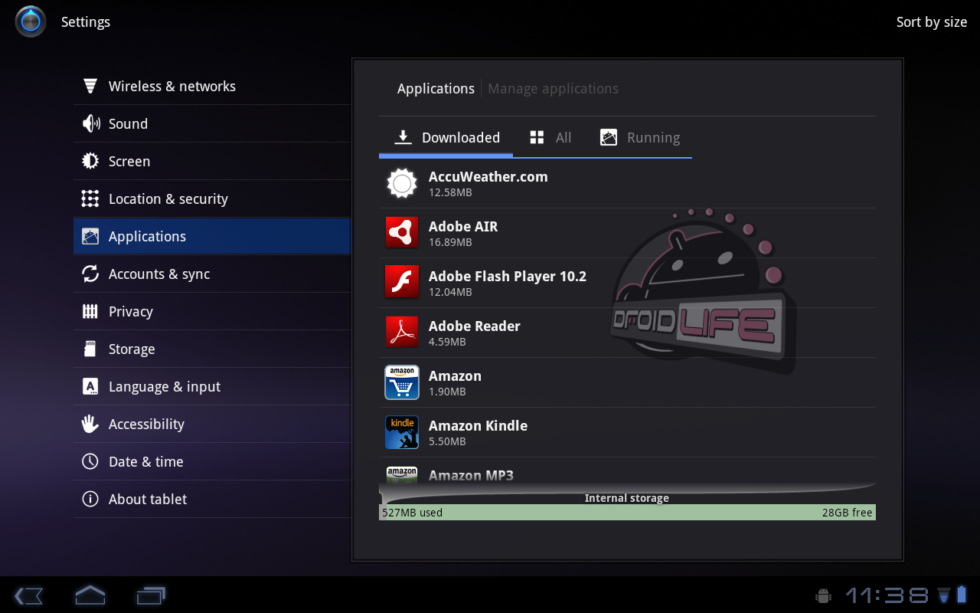The width and height of the screenshot is (980, 613).
Task: Click the 4.59MB size text
Action: pos(447,342)
